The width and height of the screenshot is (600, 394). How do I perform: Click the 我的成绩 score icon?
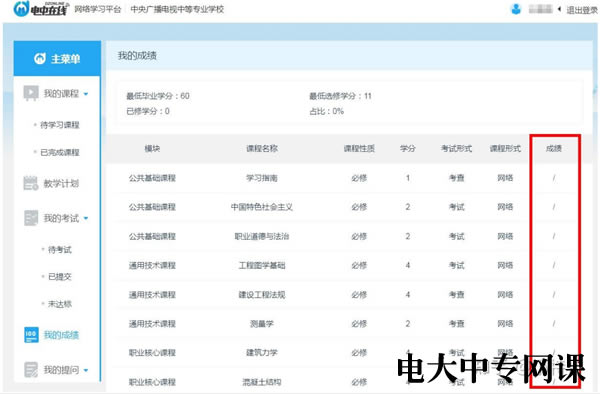click(31, 335)
